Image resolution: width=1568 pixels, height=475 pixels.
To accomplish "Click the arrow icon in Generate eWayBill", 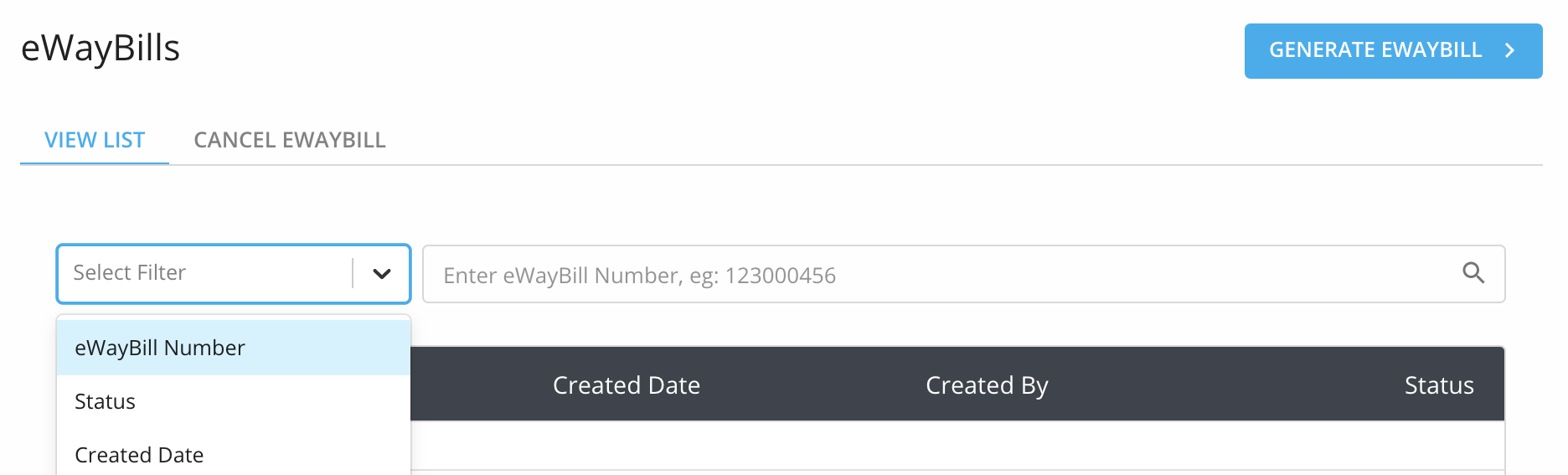I will click(1510, 50).
